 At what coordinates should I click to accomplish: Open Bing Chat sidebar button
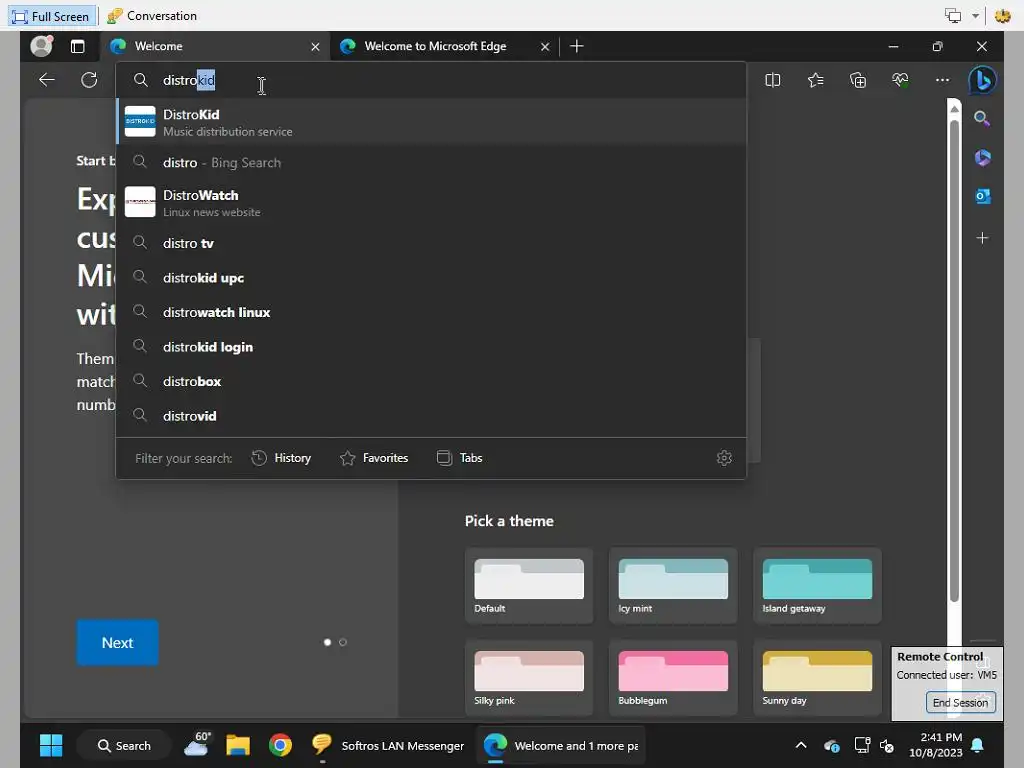pos(982,80)
